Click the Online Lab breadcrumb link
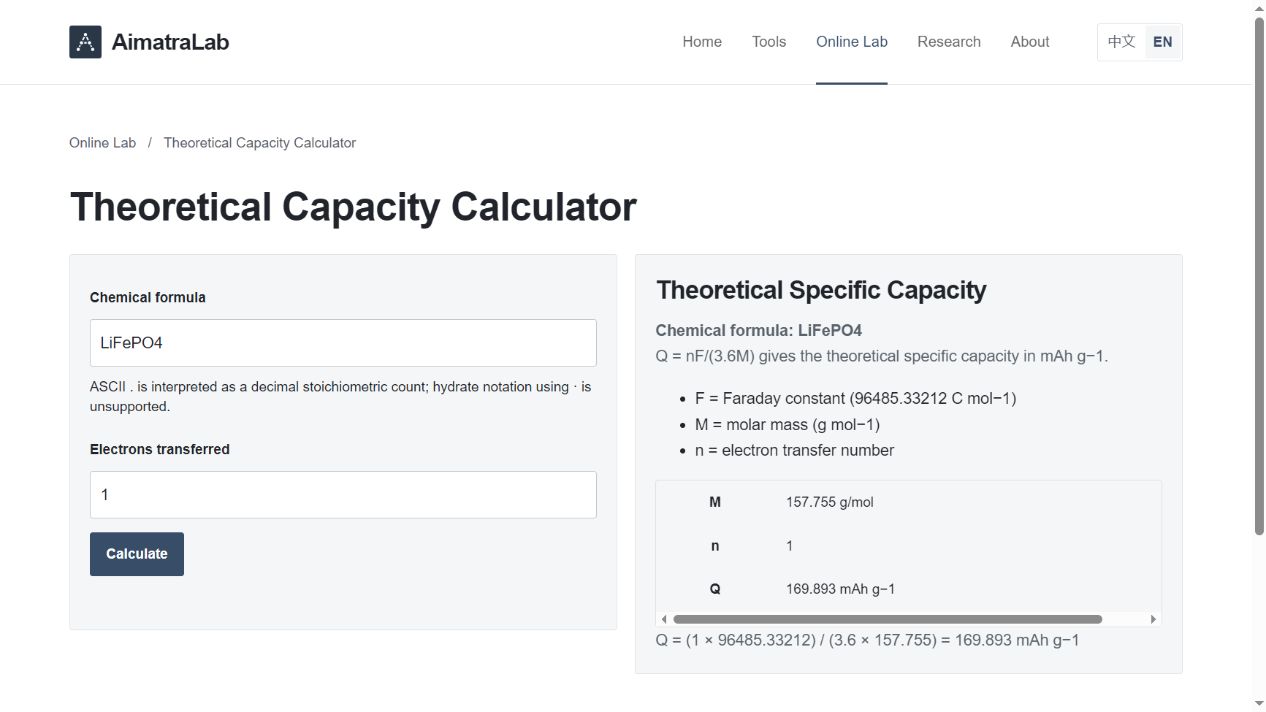 pyautogui.click(x=102, y=143)
